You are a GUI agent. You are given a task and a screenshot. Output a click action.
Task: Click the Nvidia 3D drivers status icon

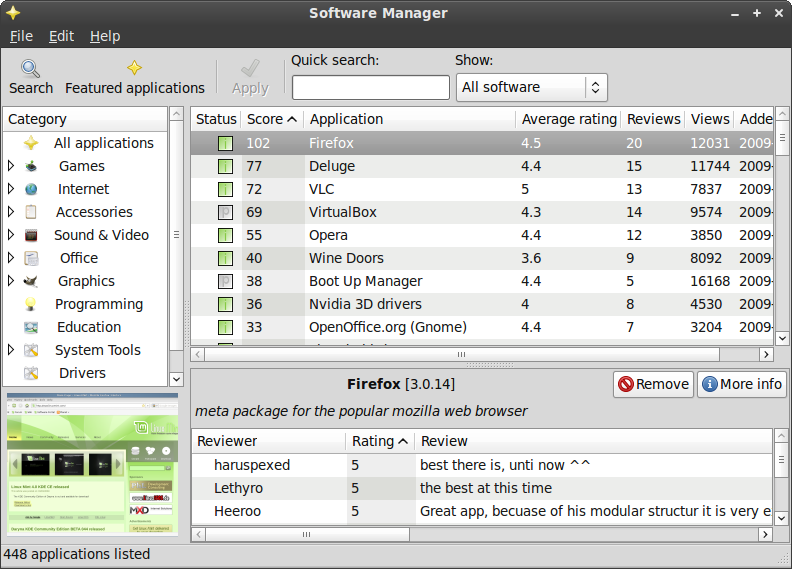point(225,304)
